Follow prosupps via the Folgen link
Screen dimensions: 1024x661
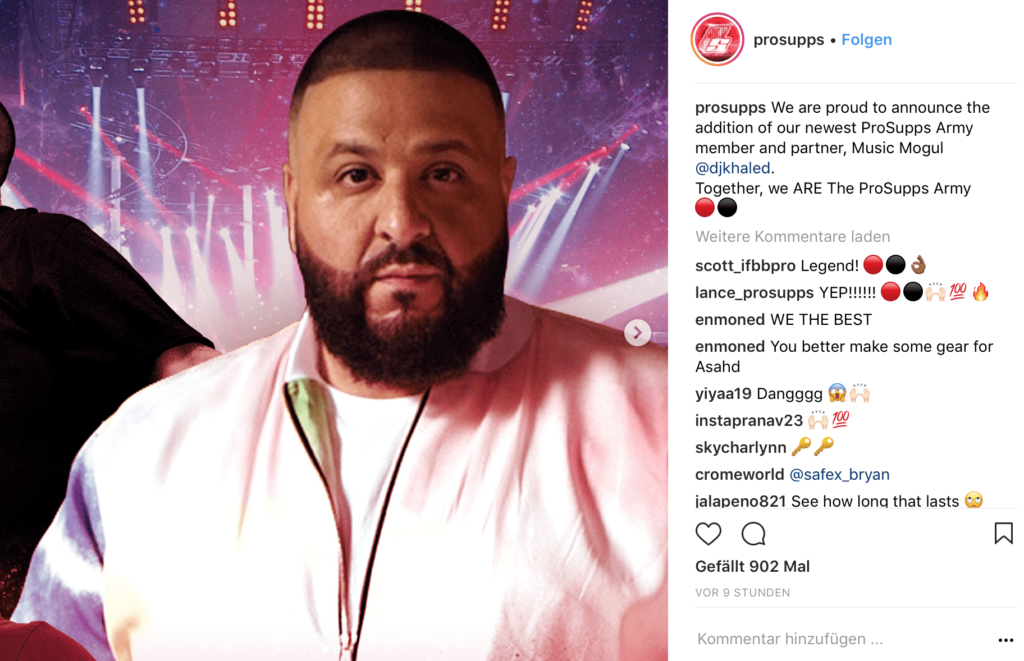point(866,40)
